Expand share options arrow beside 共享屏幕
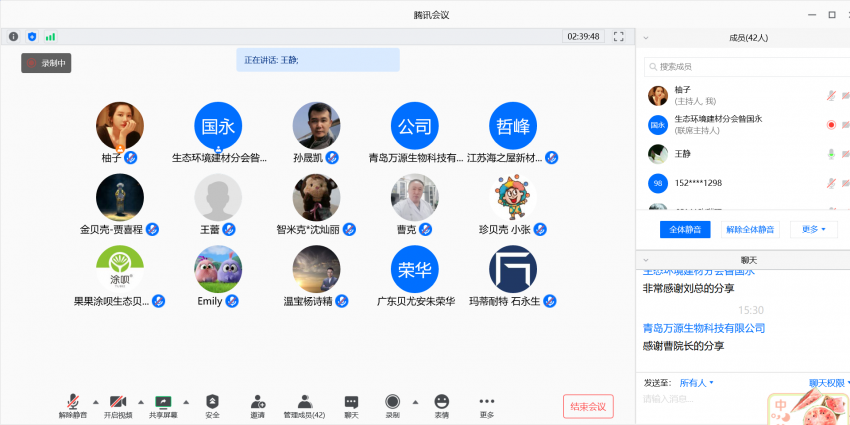The image size is (850, 425). 186,402
